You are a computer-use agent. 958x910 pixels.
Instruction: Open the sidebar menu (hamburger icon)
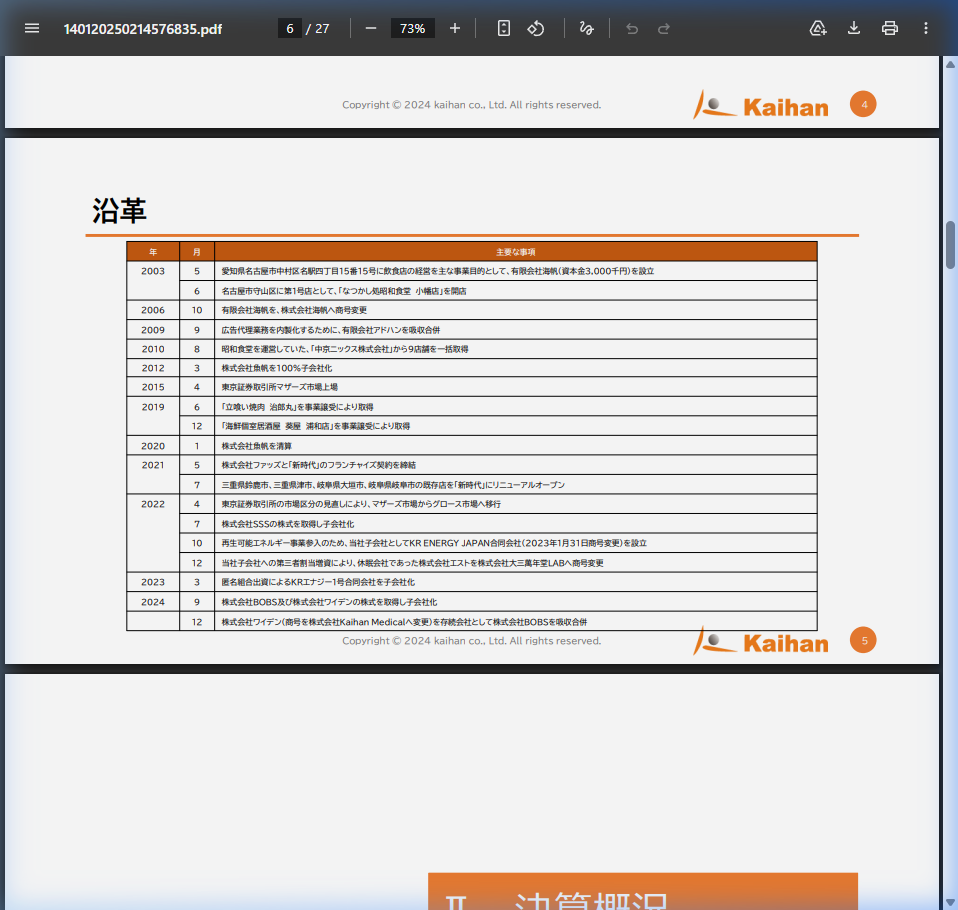click(x=32, y=28)
